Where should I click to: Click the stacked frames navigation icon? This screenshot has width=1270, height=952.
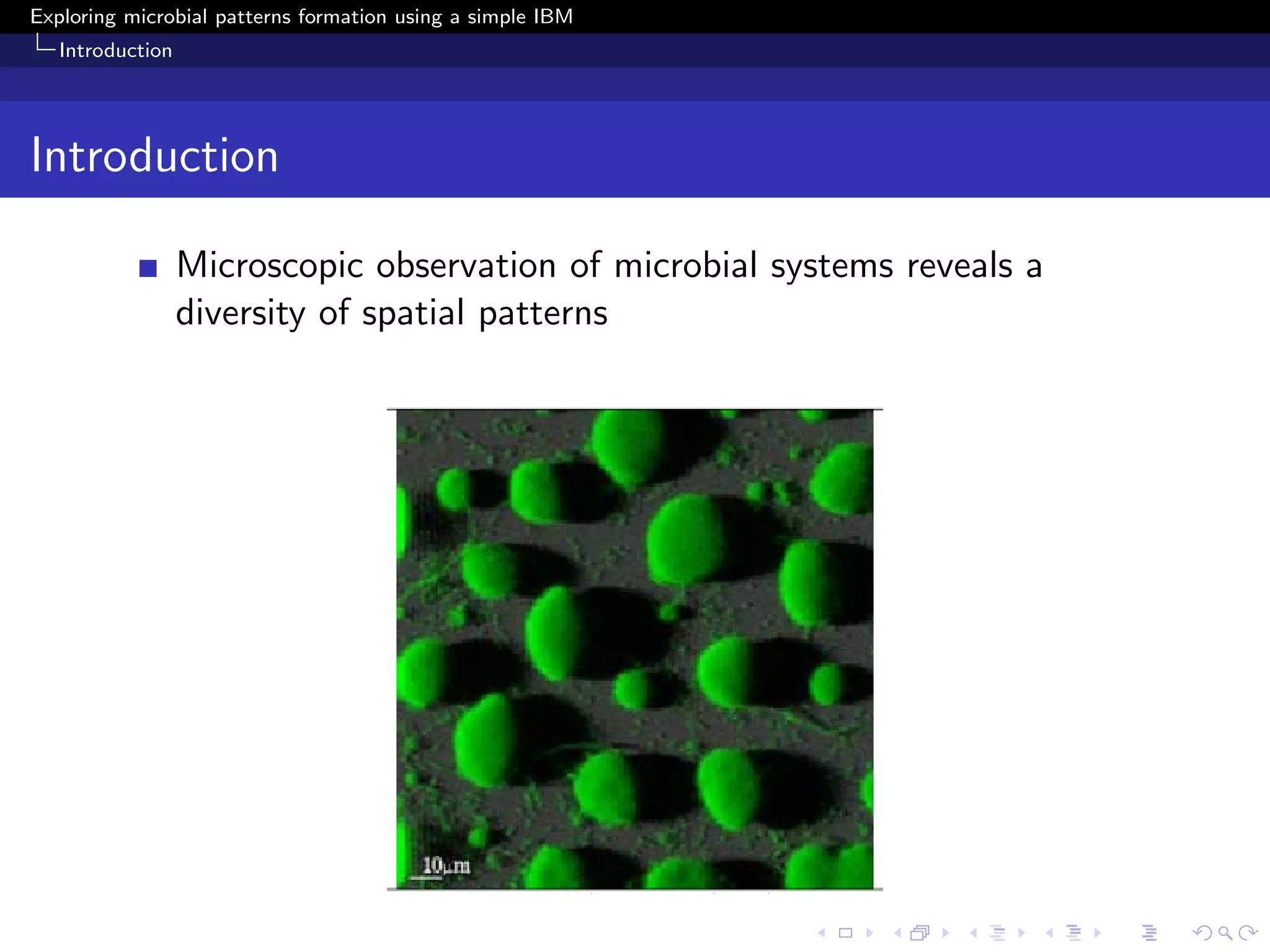pyautogui.click(x=920, y=933)
